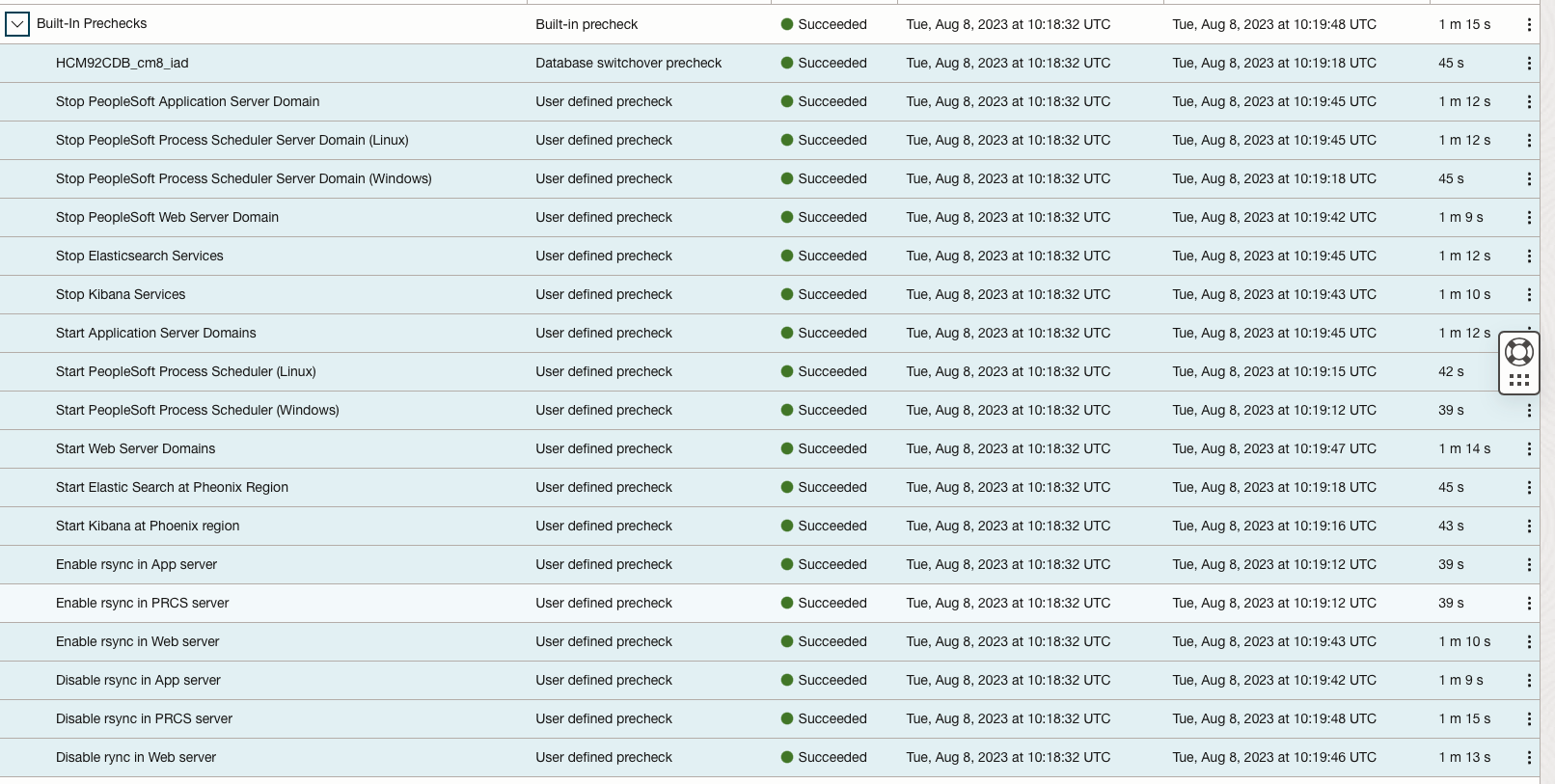Click the 43 s duration cell
1555x784 pixels.
pos(1451,526)
